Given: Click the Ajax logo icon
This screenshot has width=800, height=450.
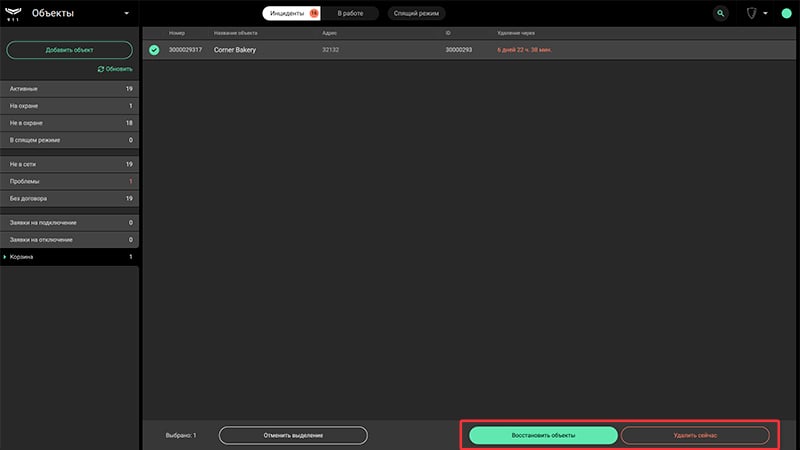Looking at the screenshot, I should tap(13, 14).
